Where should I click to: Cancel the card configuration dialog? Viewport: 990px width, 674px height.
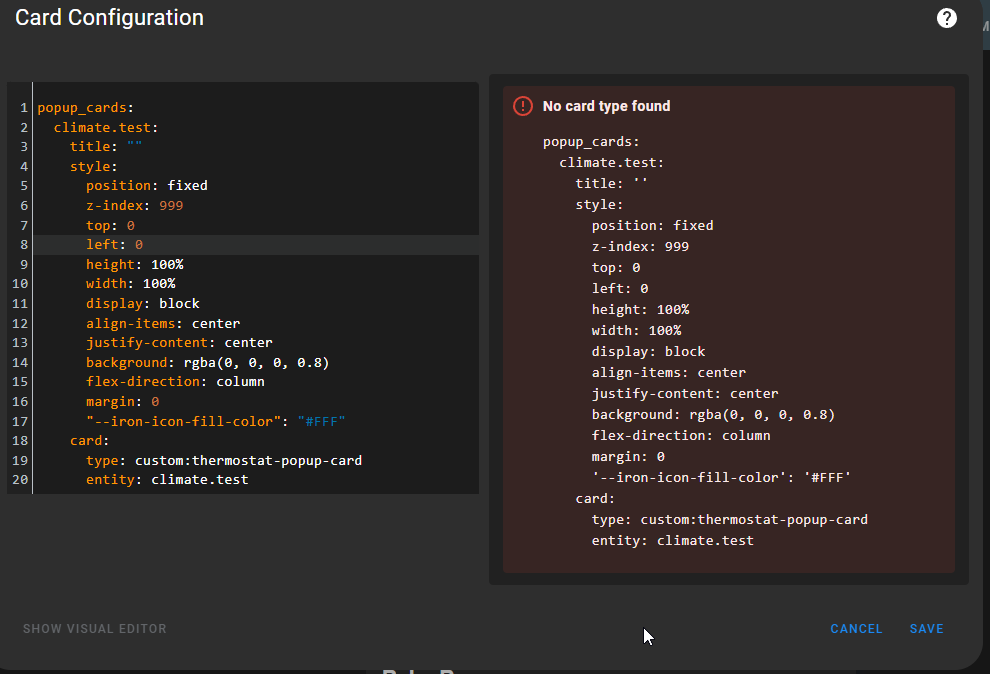[x=856, y=629]
